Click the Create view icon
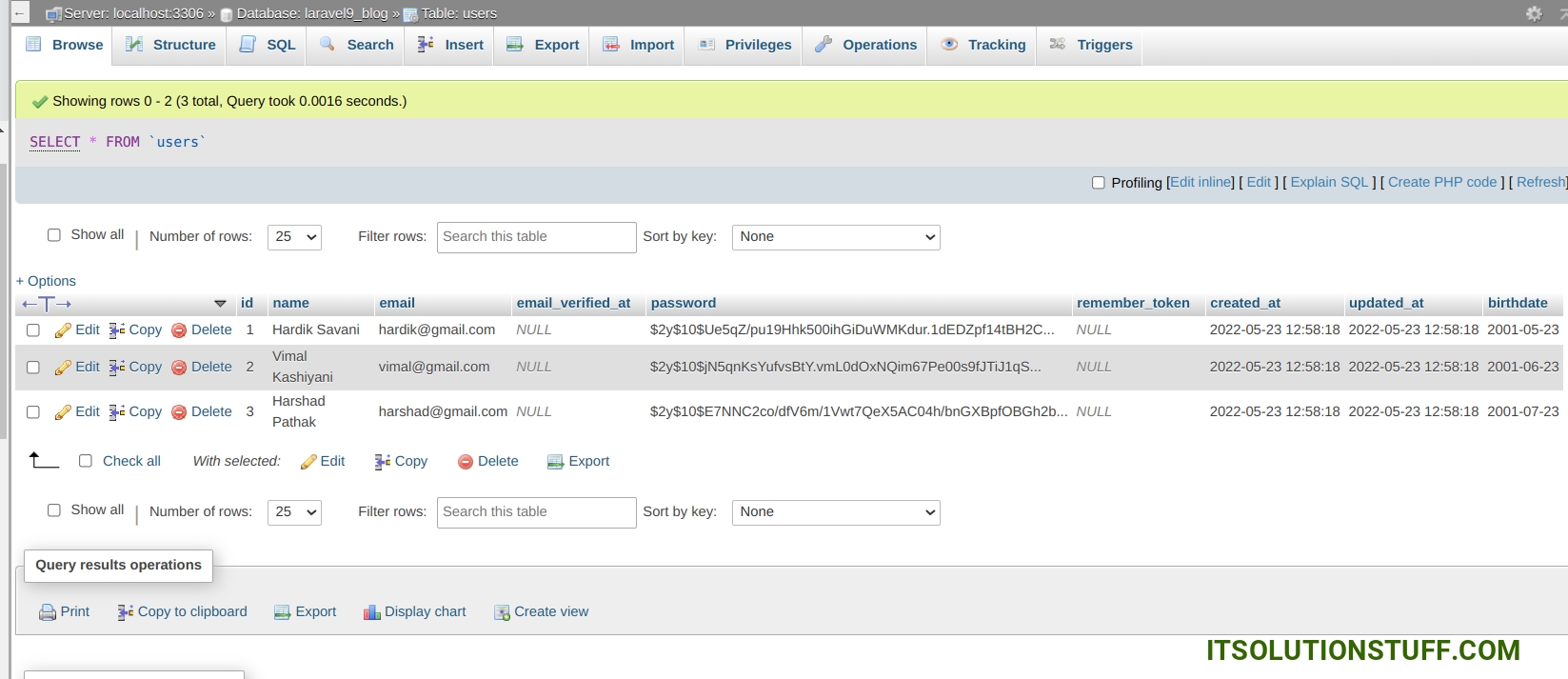This screenshot has width=1568, height=679. click(502, 612)
